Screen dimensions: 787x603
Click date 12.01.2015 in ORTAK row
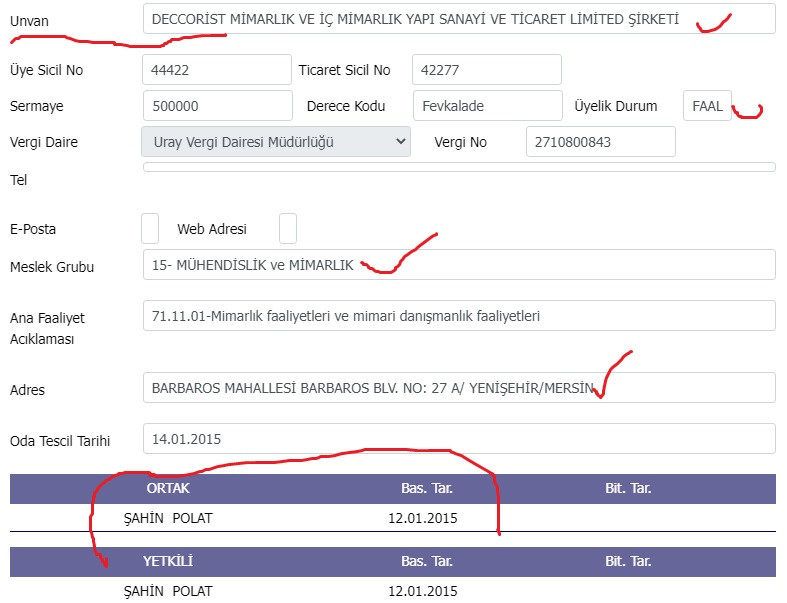click(423, 518)
